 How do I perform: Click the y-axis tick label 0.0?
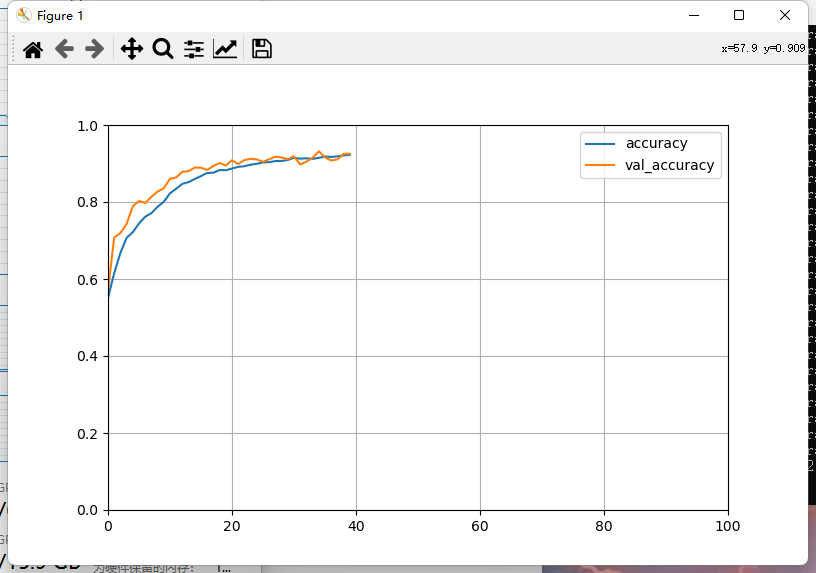(x=87, y=511)
